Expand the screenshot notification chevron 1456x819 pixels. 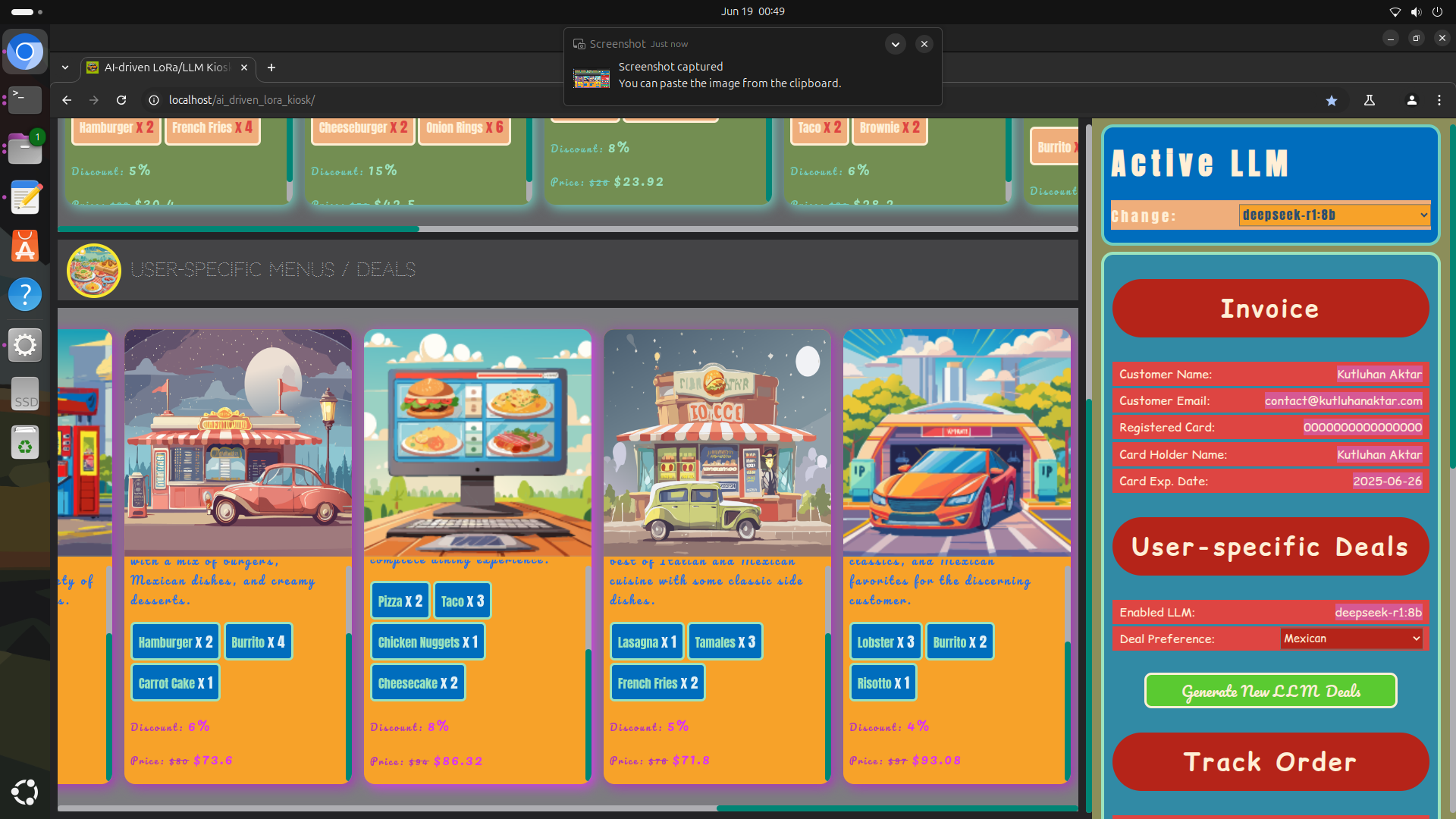896,44
